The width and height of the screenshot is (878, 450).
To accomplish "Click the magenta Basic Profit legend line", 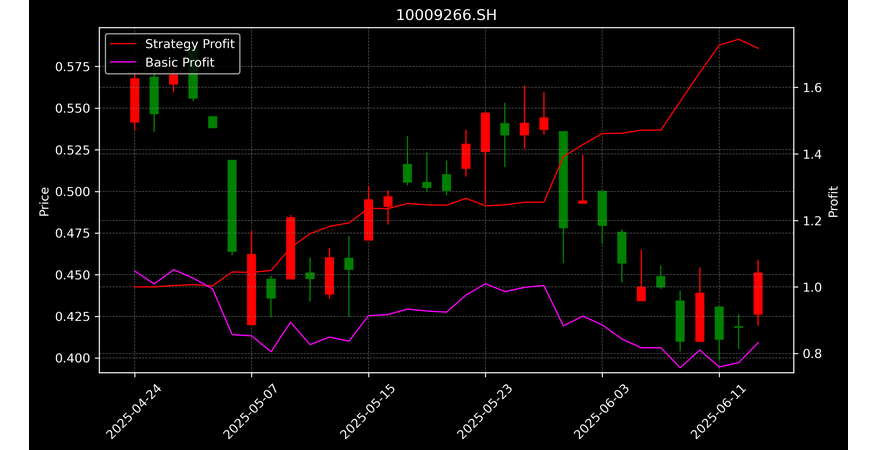I will coord(123,63).
